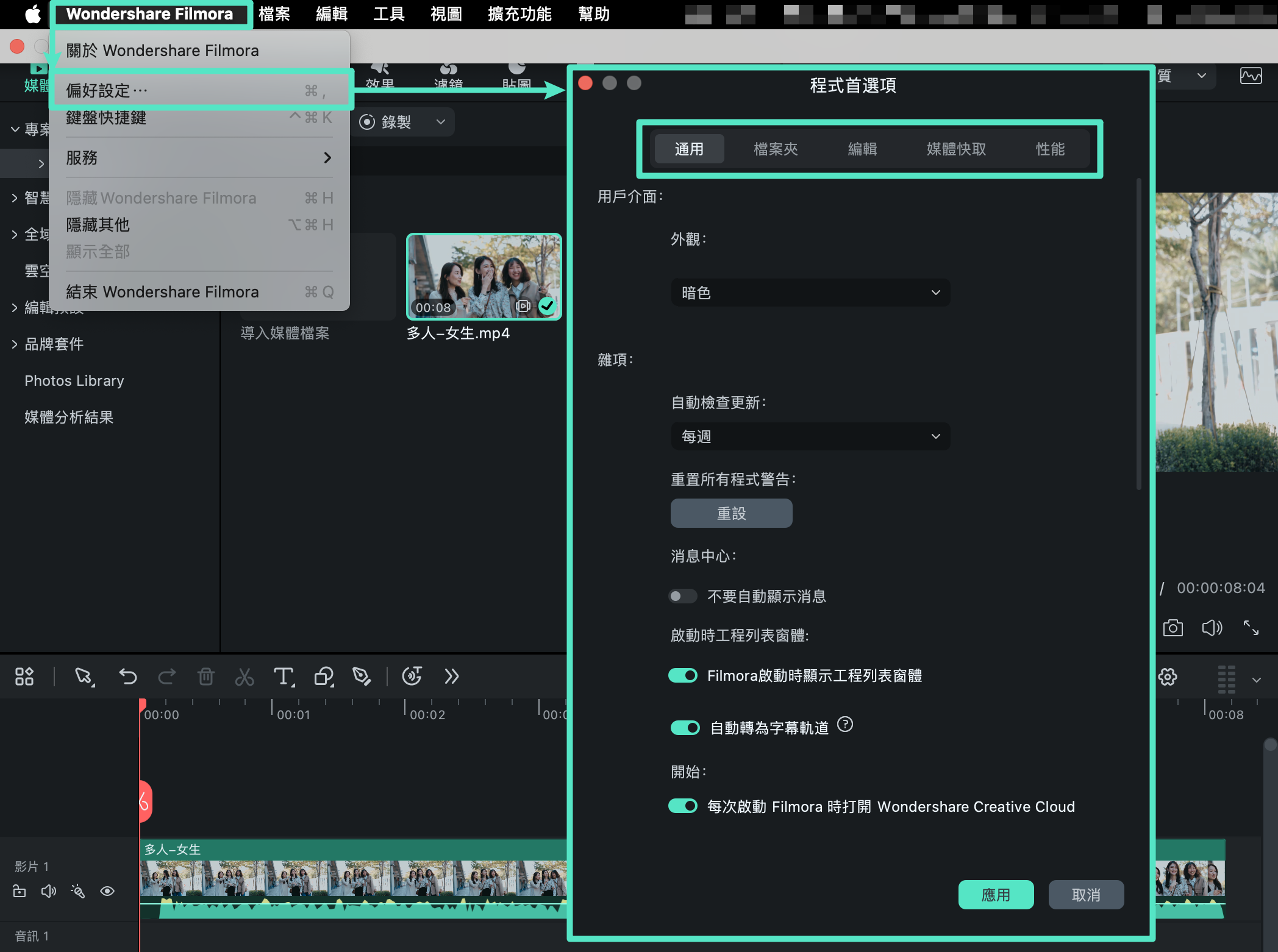This screenshot has height=952, width=1278.
Task: Click 應用 apply button
Action: click(996, 895)
